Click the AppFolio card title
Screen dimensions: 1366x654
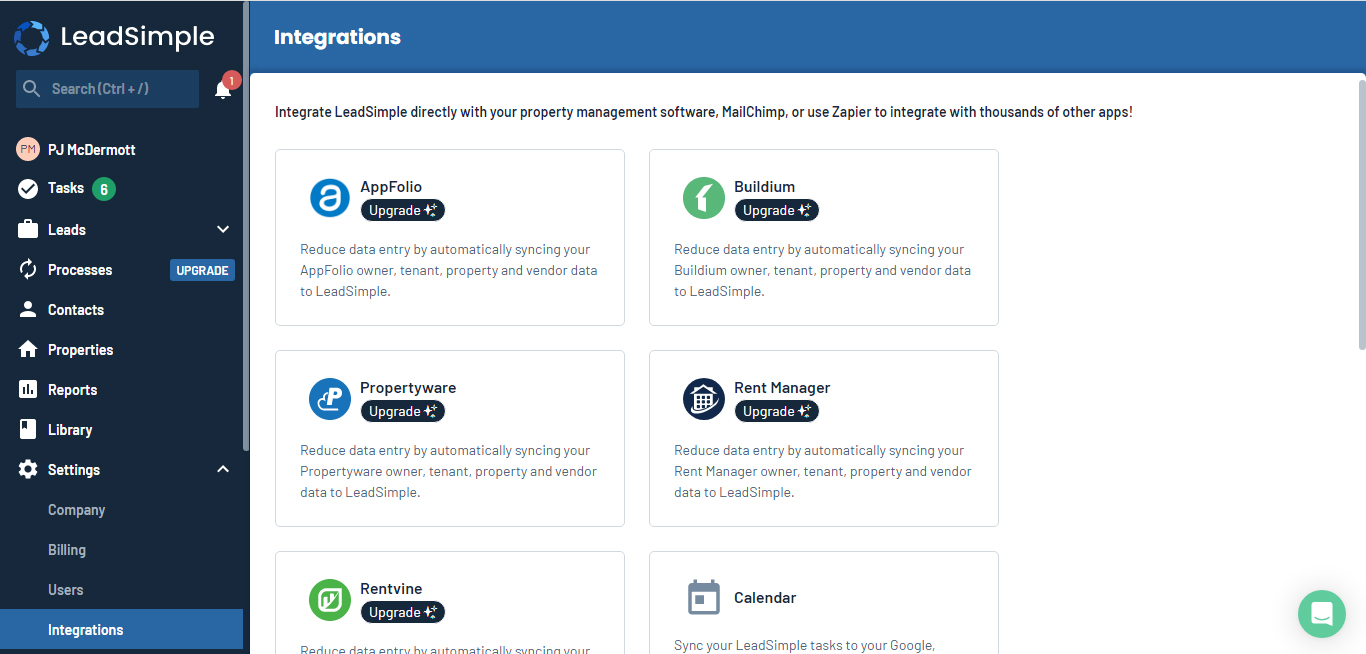tap(391, 187)
